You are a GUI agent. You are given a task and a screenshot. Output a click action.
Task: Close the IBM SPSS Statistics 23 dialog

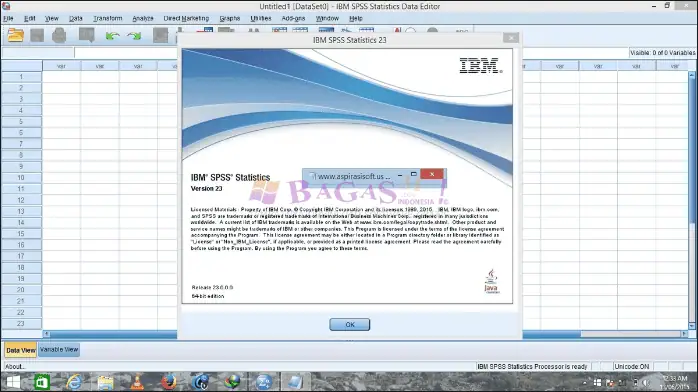(511, 38)
